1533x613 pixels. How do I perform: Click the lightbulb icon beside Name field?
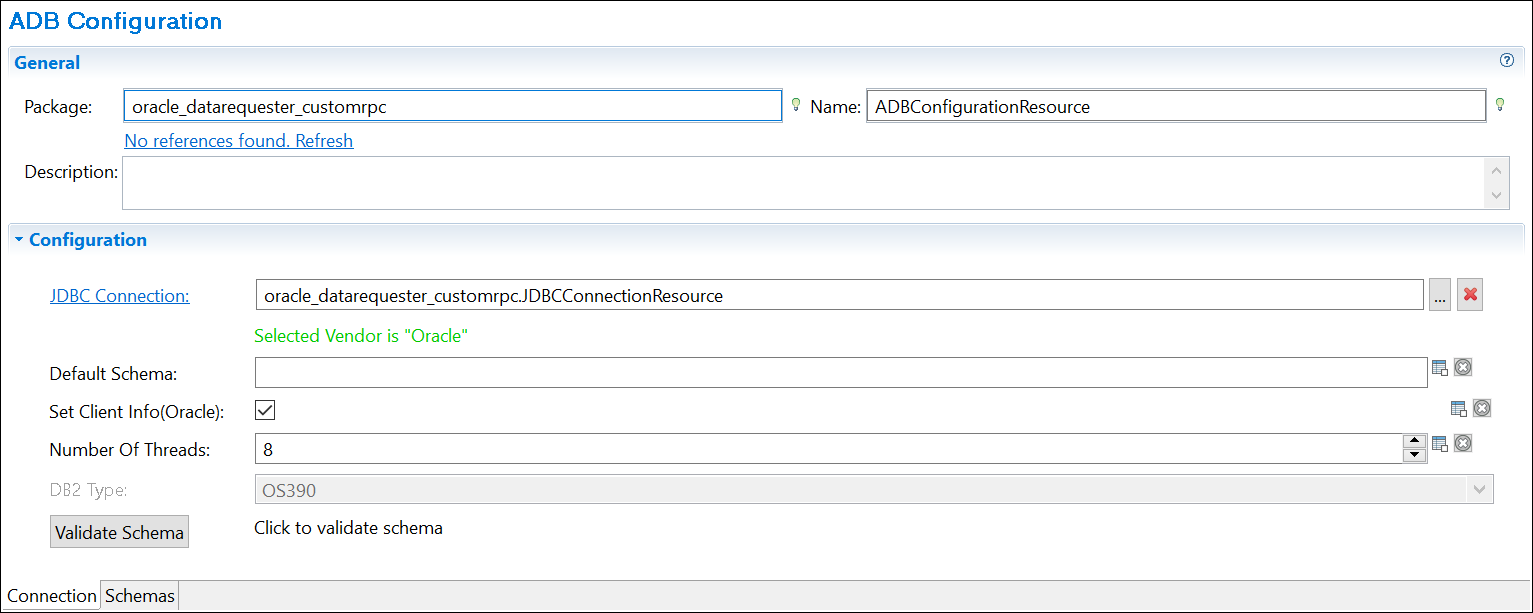tap(1499, 105)
